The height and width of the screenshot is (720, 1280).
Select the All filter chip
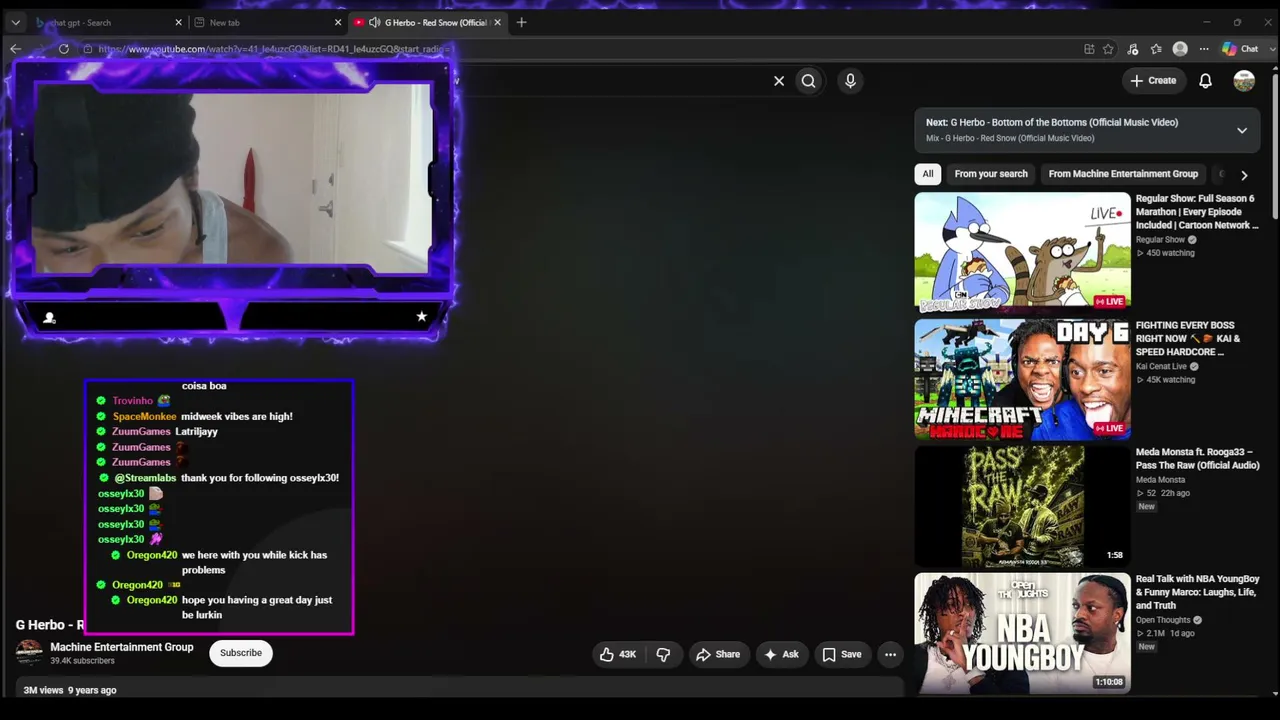click(928, 174)
